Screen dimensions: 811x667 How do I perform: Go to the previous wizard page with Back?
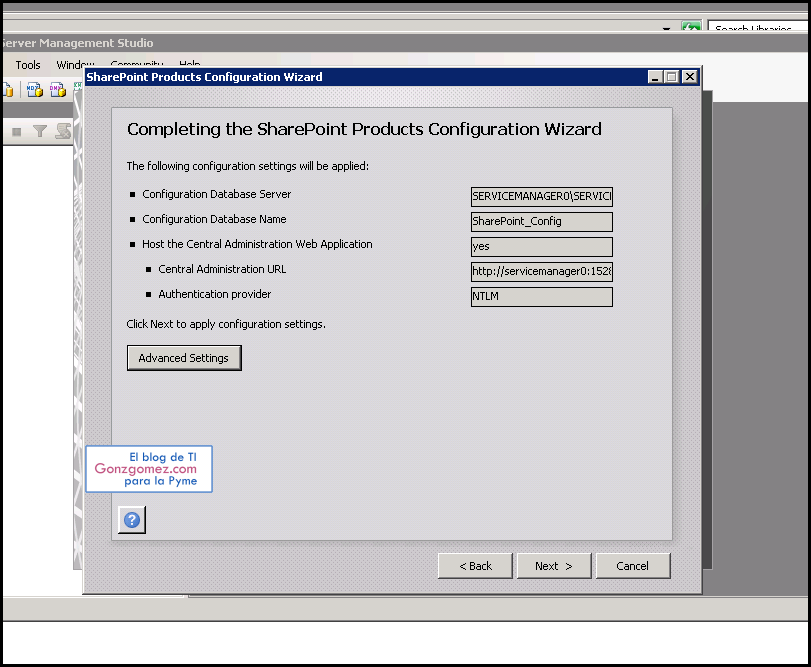(x=475, y=566)
